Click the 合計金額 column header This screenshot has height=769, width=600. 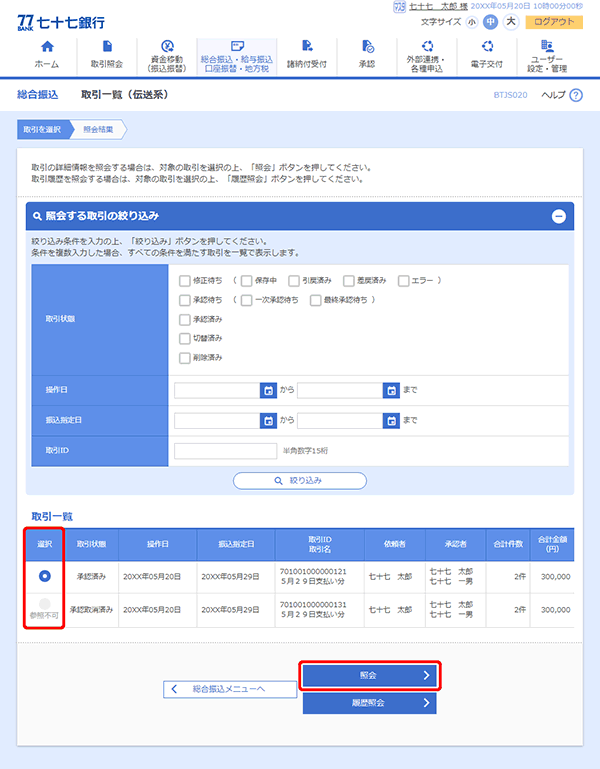(552, 544)
